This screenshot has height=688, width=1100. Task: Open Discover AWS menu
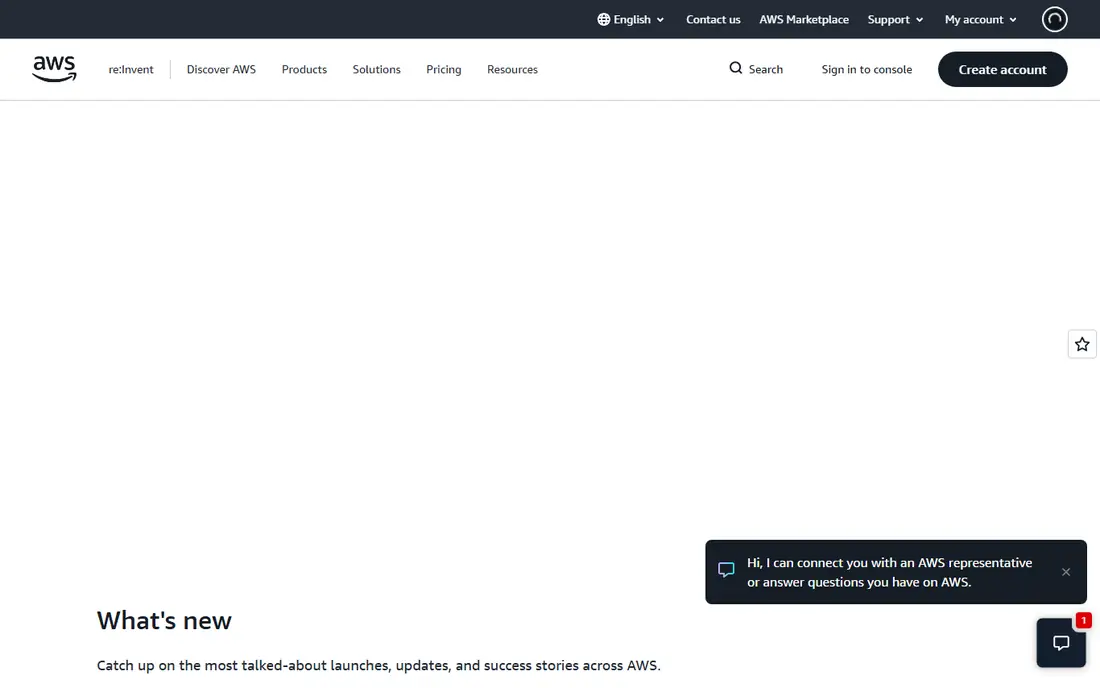(x=221, y=69)
